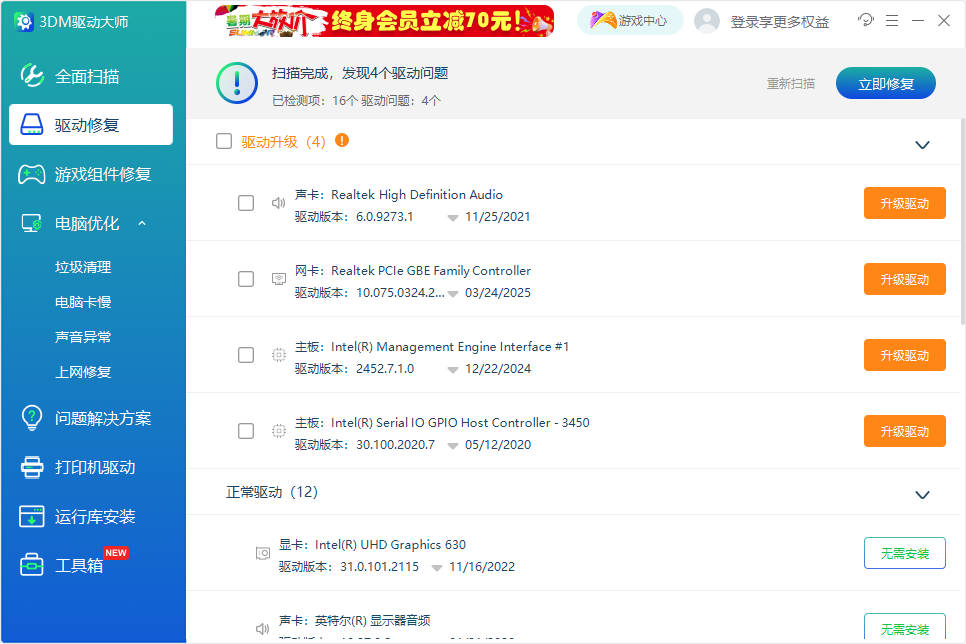966x644 pixels.
Task: Collapse the 驱动升级 section chevron
Action: click(922, 145)
